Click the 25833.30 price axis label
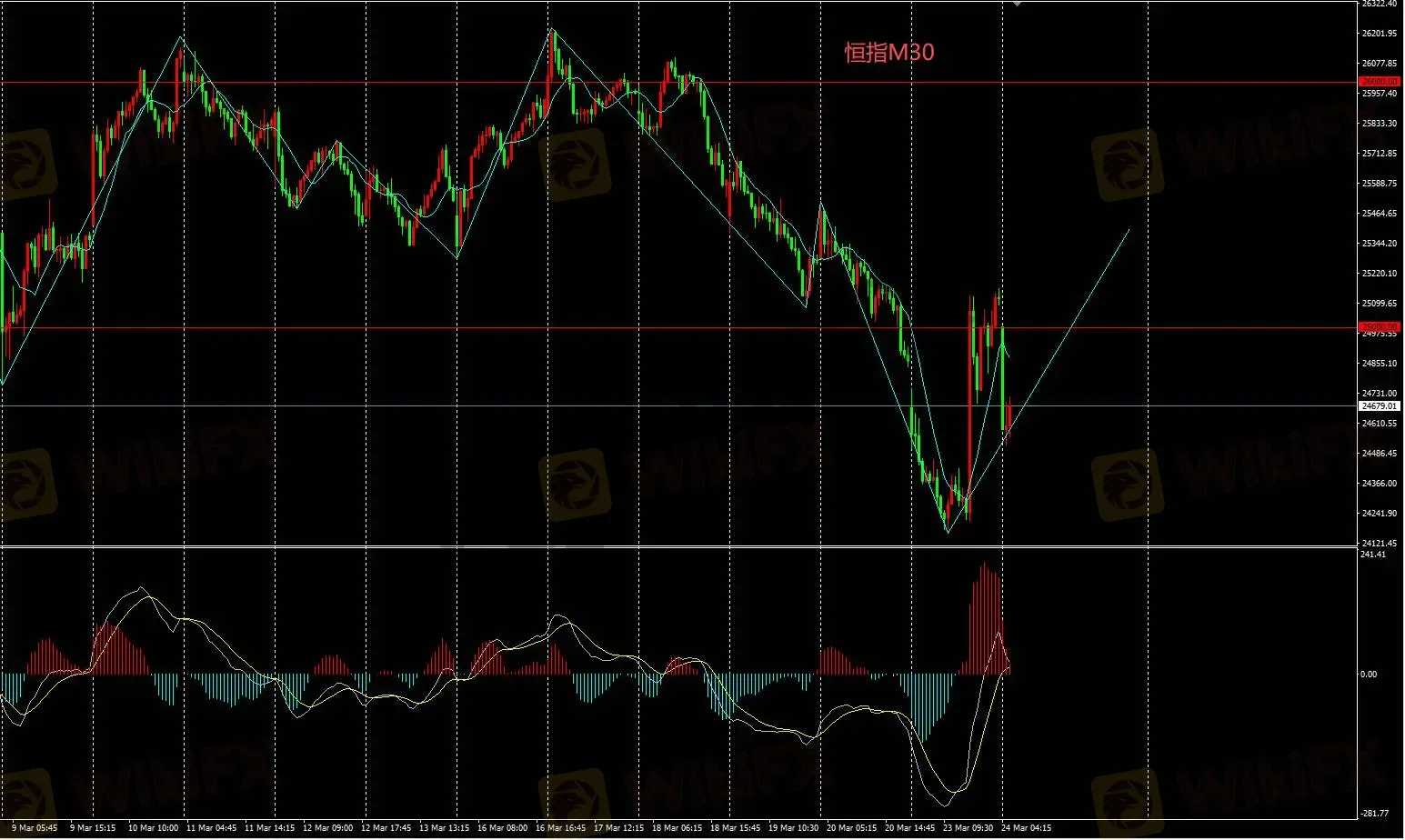Image resolution: width=1405 pixels, height=840 pixels. pos(1380,124)
